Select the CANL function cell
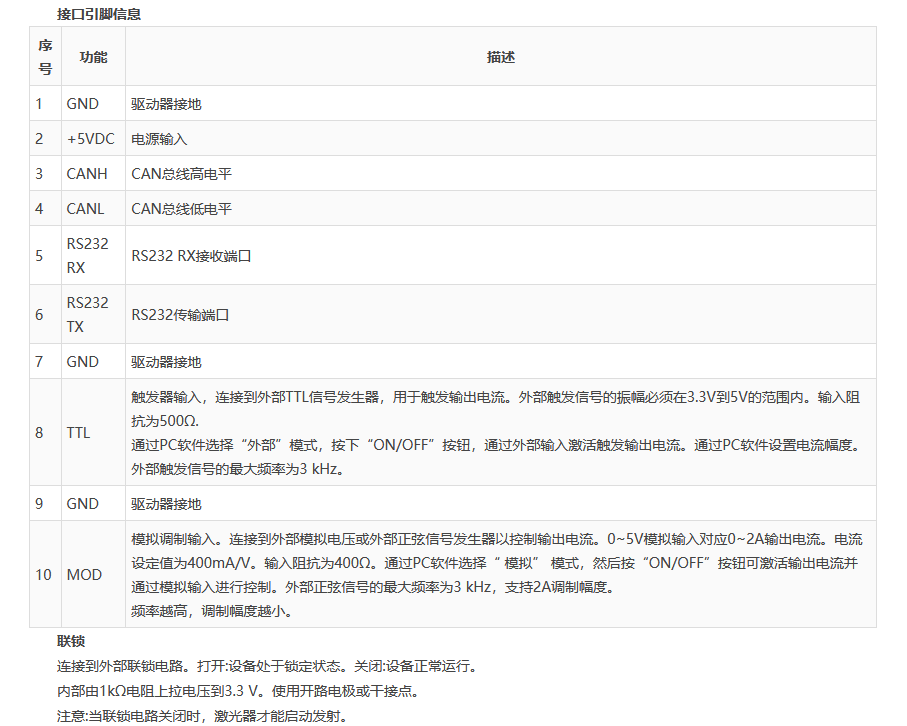907x726 pixels. tap(86, 209)
